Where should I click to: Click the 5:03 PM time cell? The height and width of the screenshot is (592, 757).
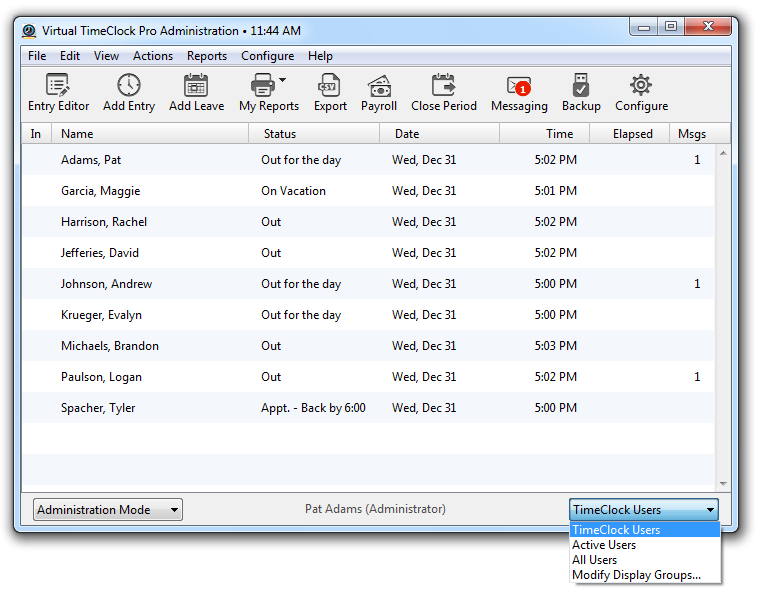click(x=555, y=346)
